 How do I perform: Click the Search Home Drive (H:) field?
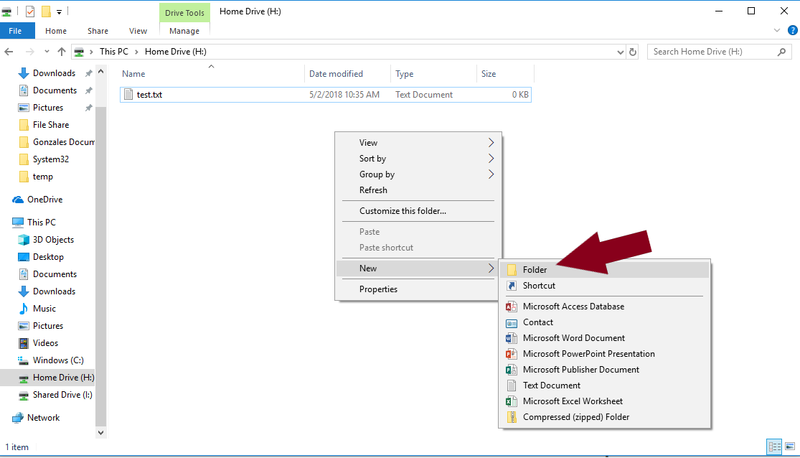(712, 51)
